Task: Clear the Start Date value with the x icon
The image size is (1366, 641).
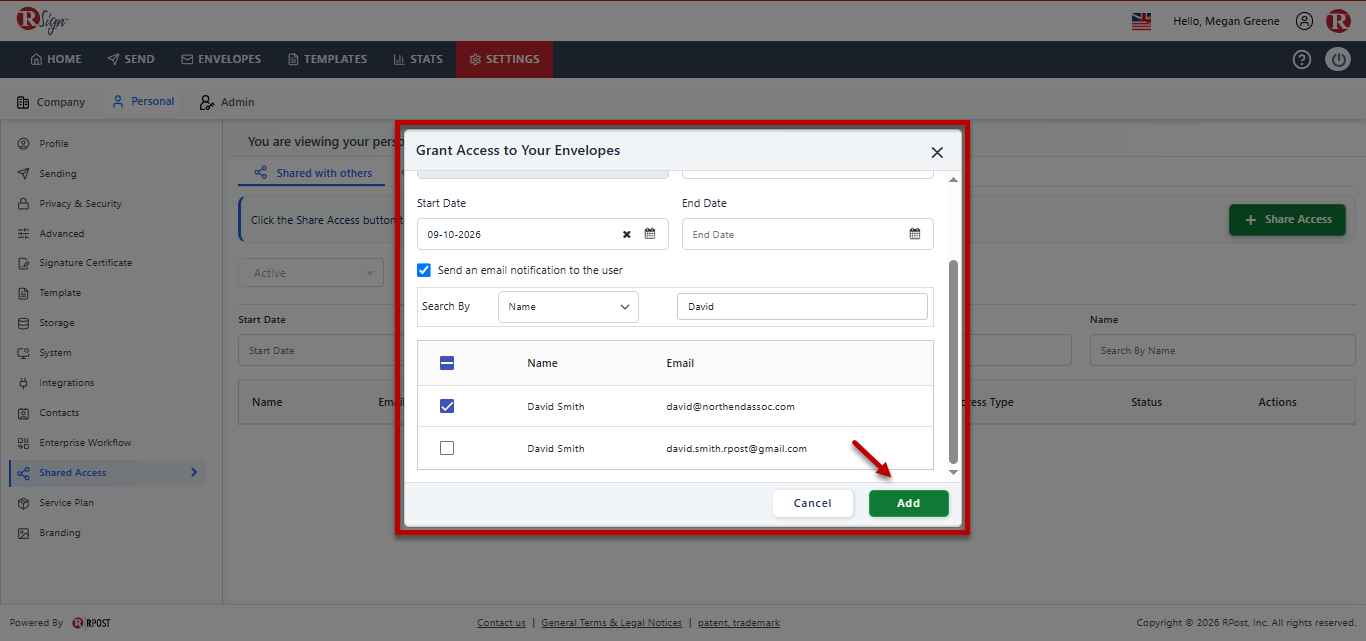Action: (x=627, y=234)
